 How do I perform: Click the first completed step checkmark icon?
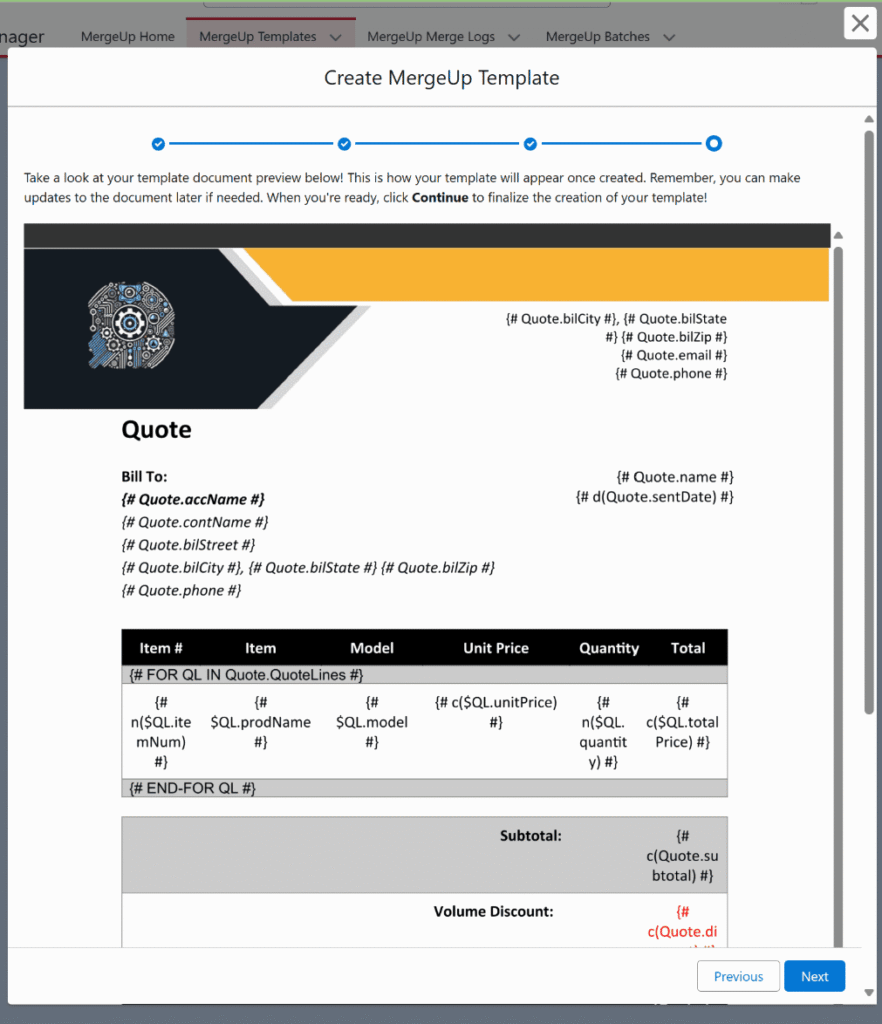click(x=158, y=143)
